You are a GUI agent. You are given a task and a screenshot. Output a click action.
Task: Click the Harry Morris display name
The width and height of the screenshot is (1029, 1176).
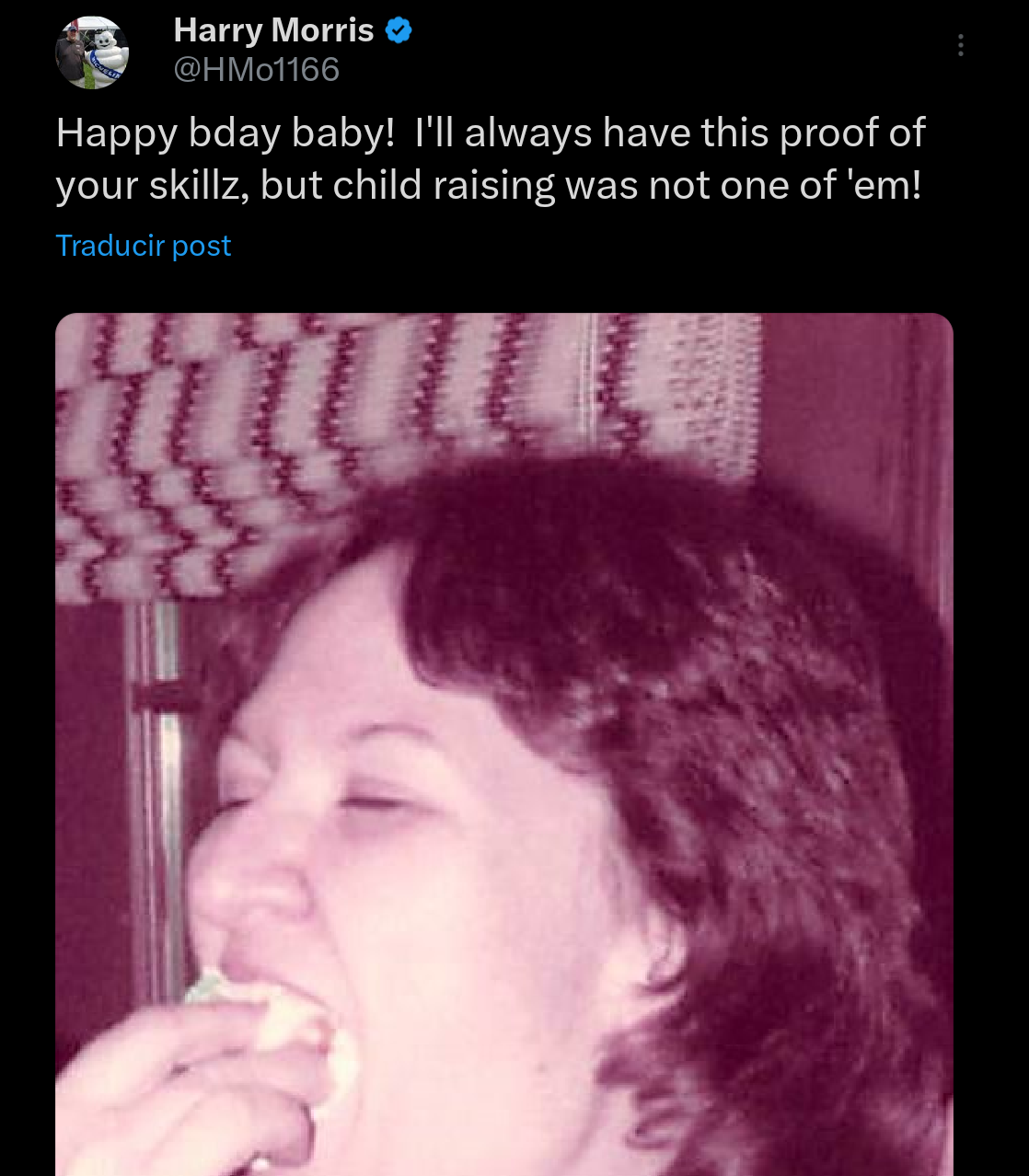point(273,30)
